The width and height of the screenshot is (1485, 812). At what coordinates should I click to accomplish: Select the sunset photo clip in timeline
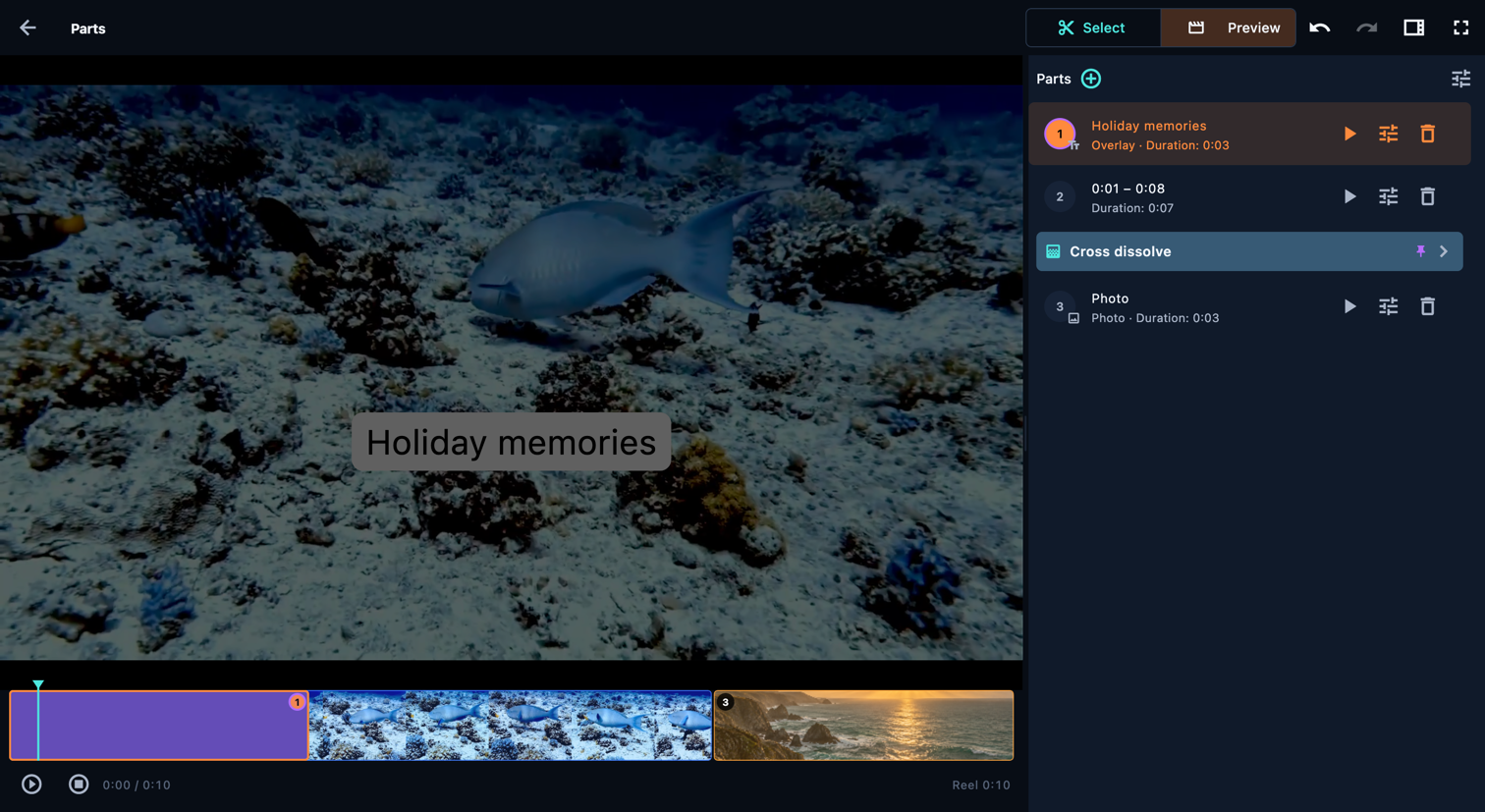pyautogui.click(x=863, y=726)
